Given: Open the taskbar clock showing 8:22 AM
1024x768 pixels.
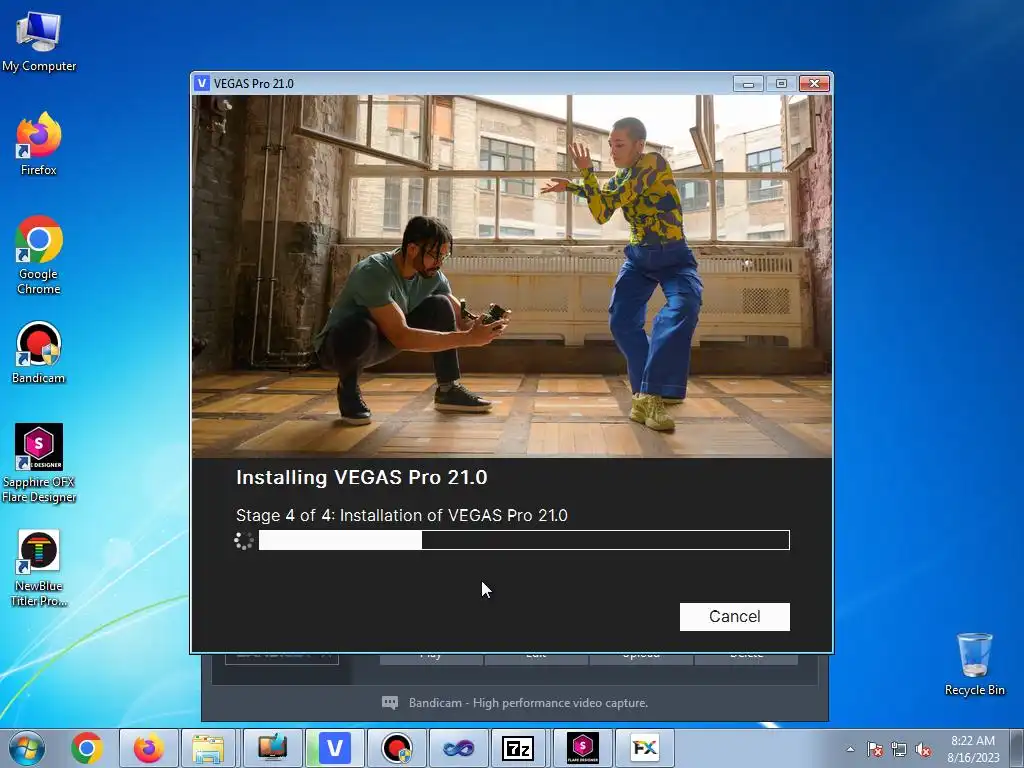Looking at the screenshot, I should point(973,749).
